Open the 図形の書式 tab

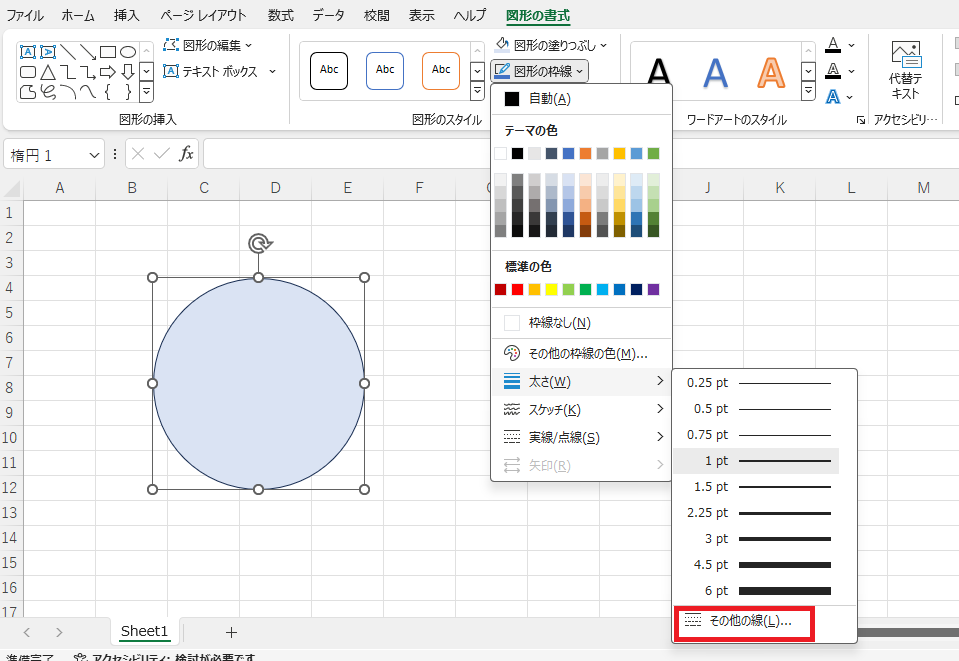(538, 15)
